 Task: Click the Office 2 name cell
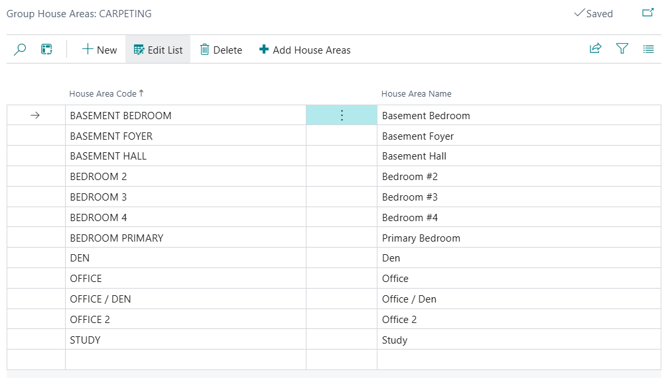[519, 319]
